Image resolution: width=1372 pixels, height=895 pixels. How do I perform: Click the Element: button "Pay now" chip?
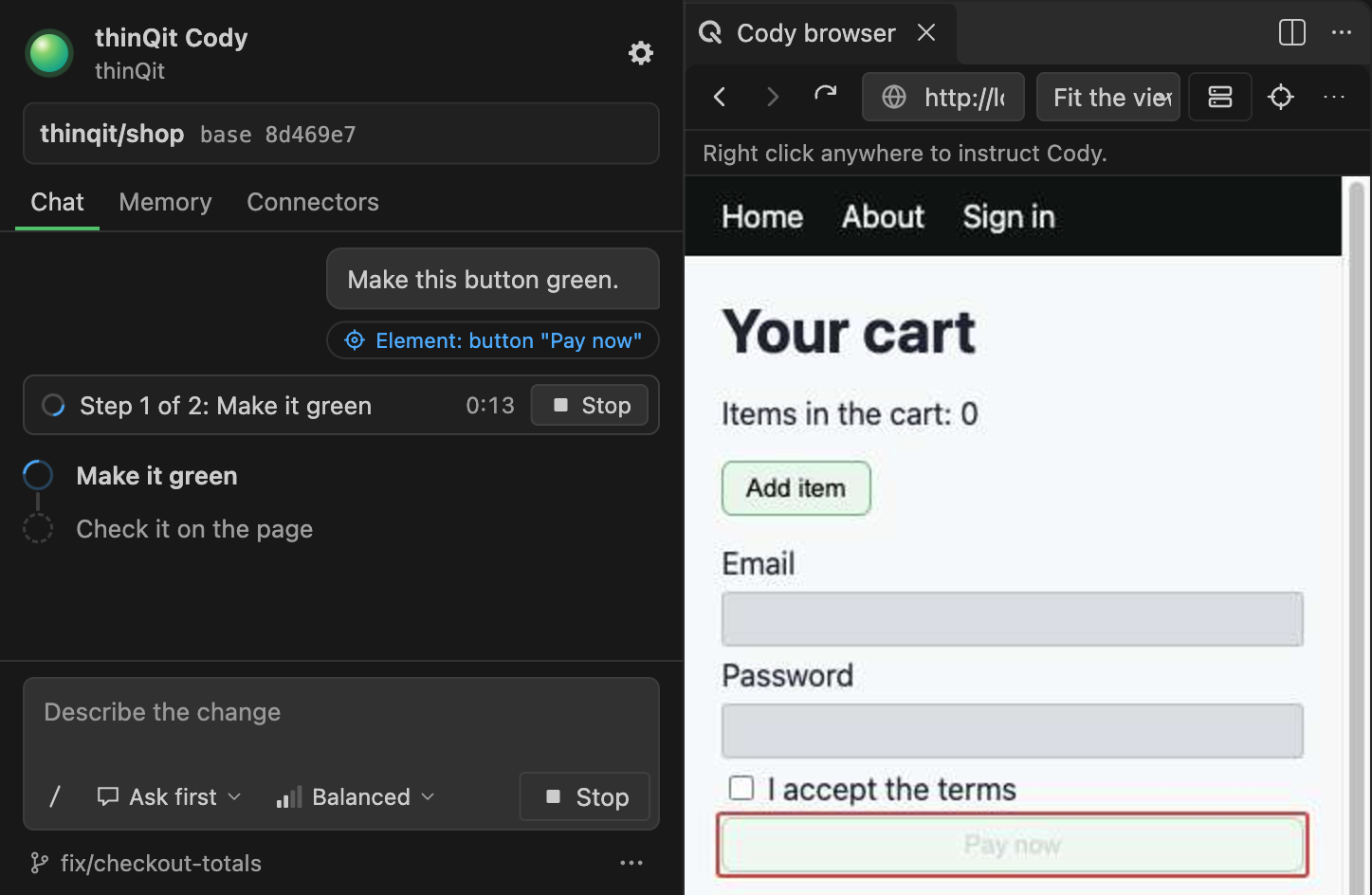pyautogui.click(x=493, y=340)
